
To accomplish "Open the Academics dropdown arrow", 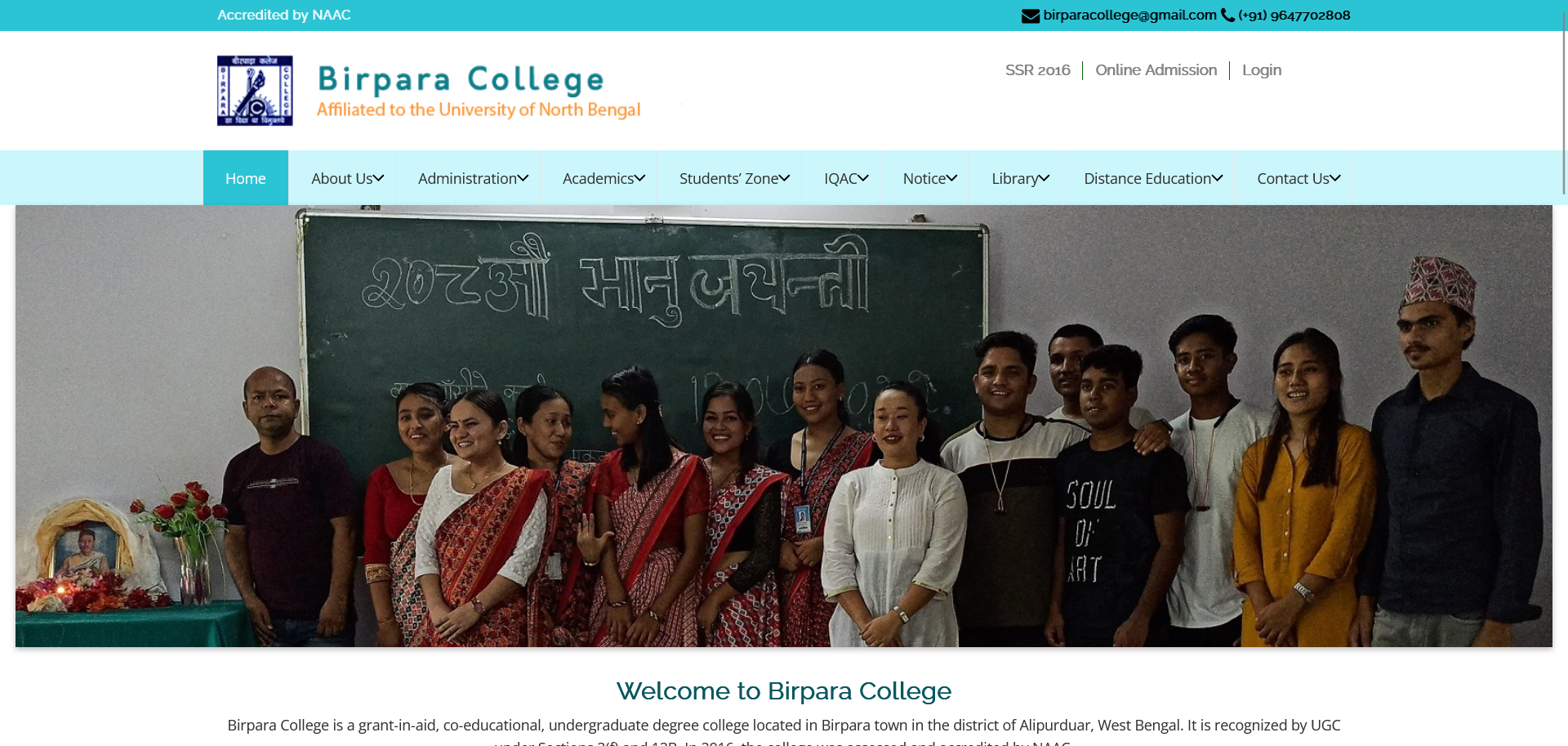I will coord(640,178).
